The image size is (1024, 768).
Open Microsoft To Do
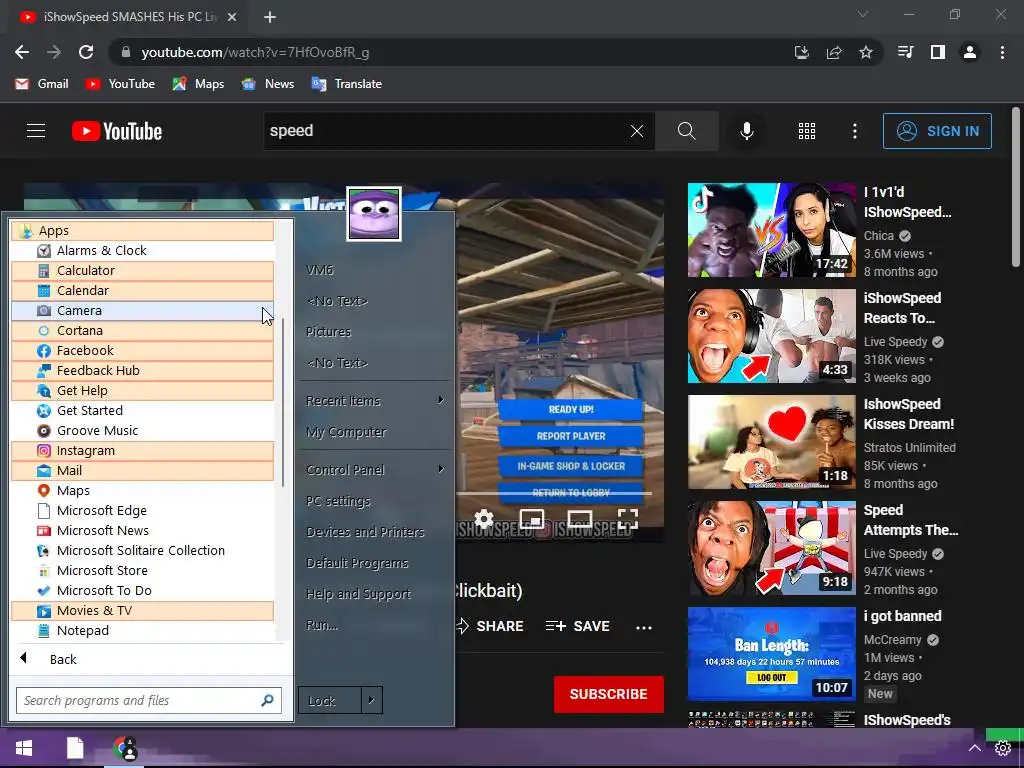pos(142,590)
